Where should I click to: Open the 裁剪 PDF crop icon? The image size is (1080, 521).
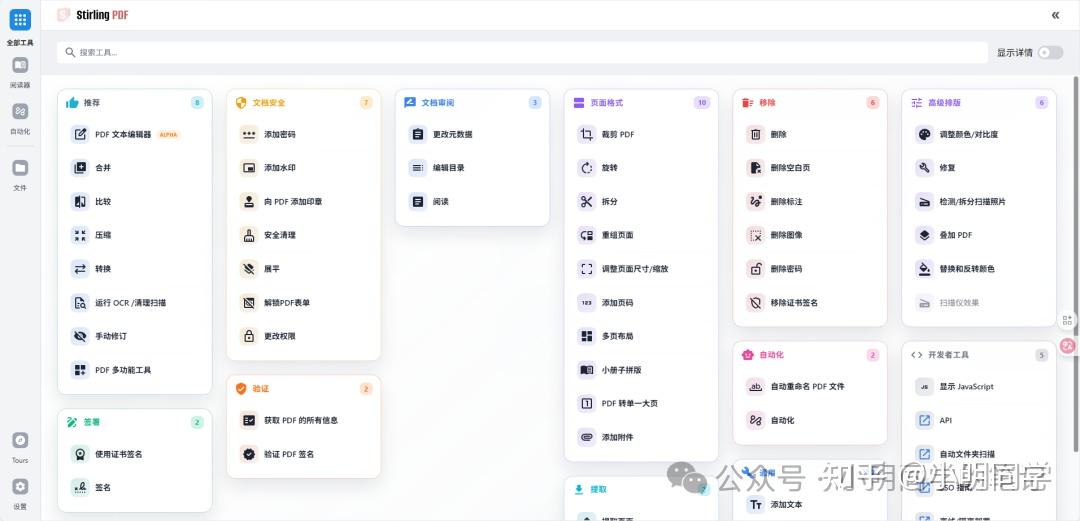pos(587,134)
